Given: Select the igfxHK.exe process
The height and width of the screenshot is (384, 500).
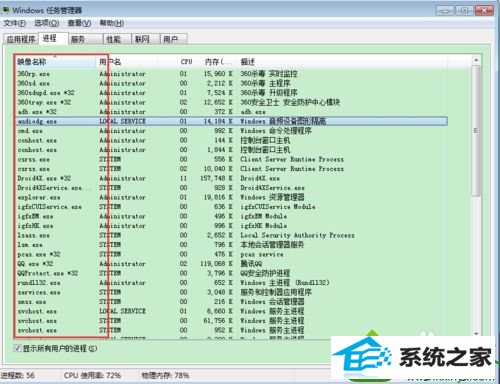Looking at the screenshot, I should pyautogui.click(x=231, y=226).
